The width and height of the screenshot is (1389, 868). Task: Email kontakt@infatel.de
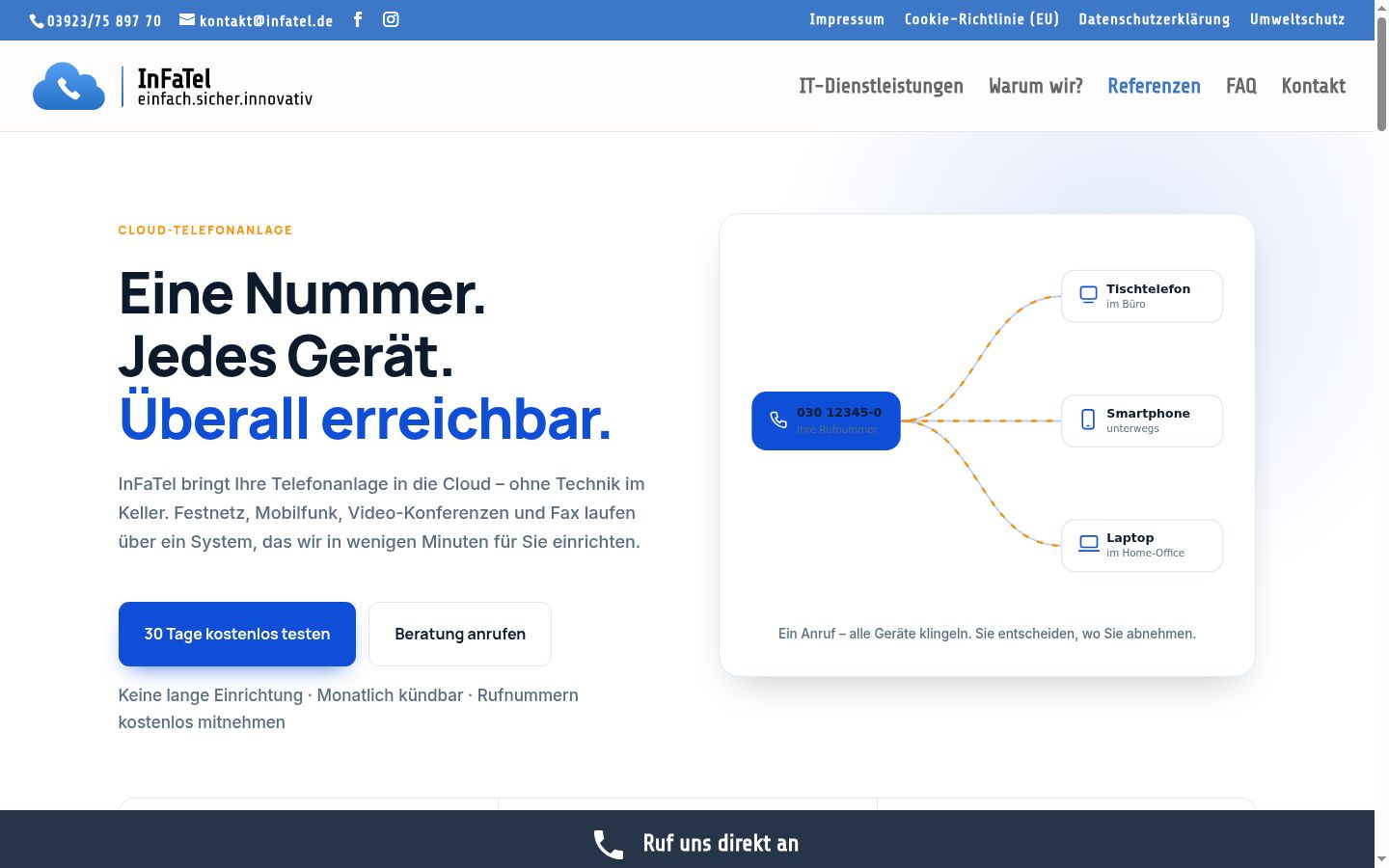(x=266, y=20)
